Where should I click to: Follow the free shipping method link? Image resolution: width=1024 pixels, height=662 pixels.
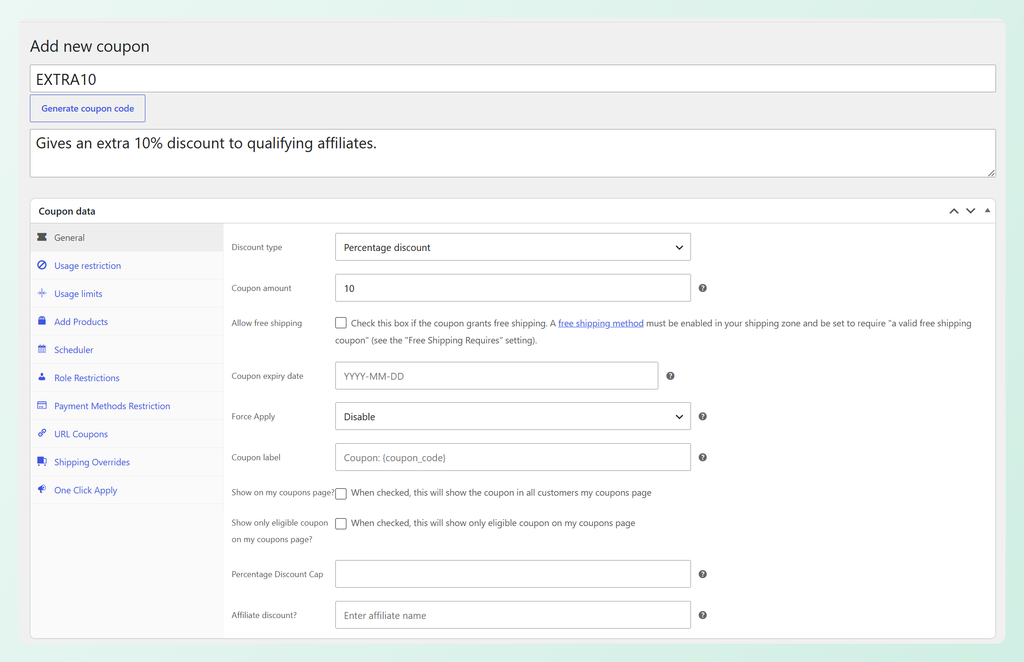601,323
